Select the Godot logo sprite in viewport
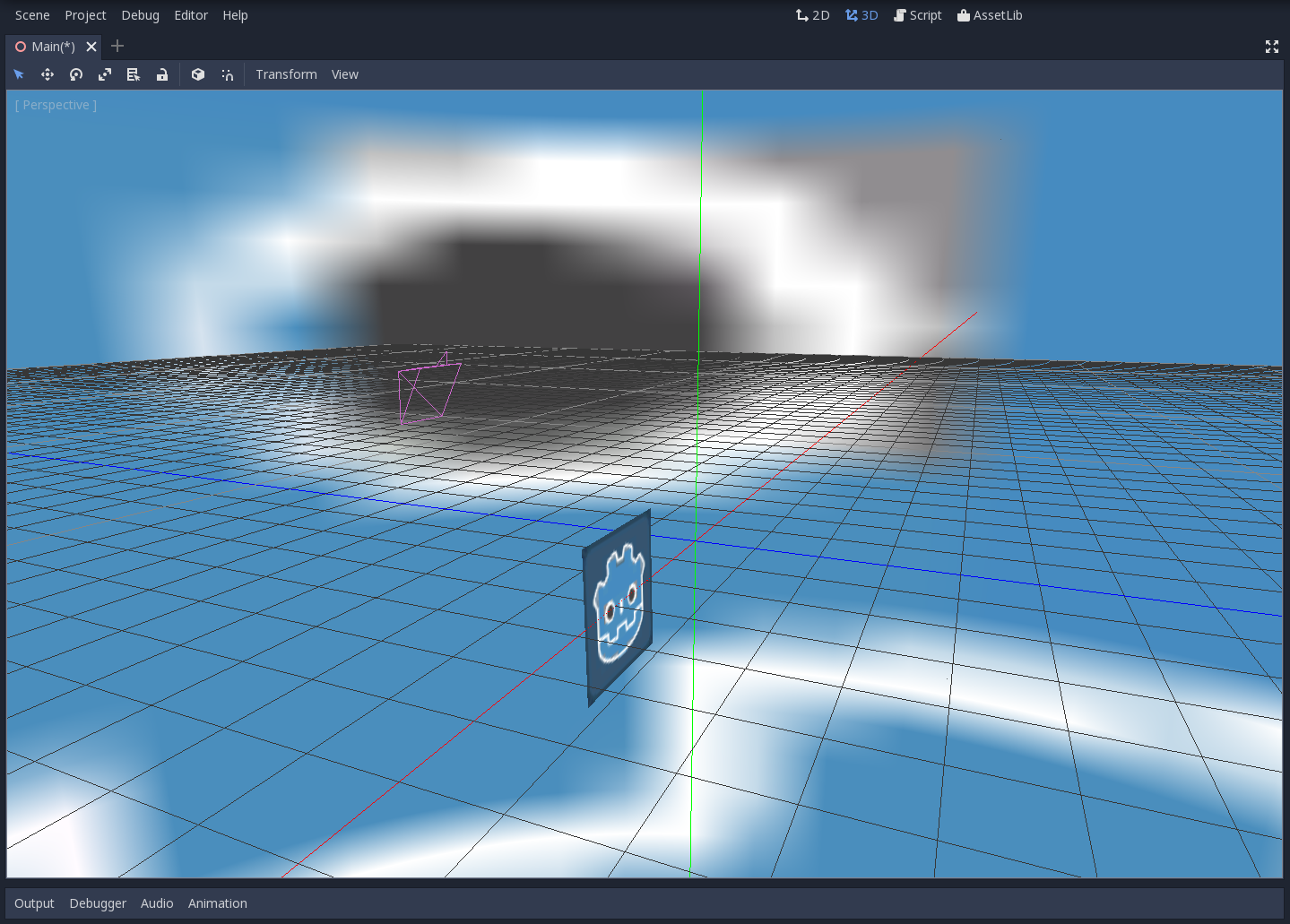1290x924 pixels. [618, 608]
